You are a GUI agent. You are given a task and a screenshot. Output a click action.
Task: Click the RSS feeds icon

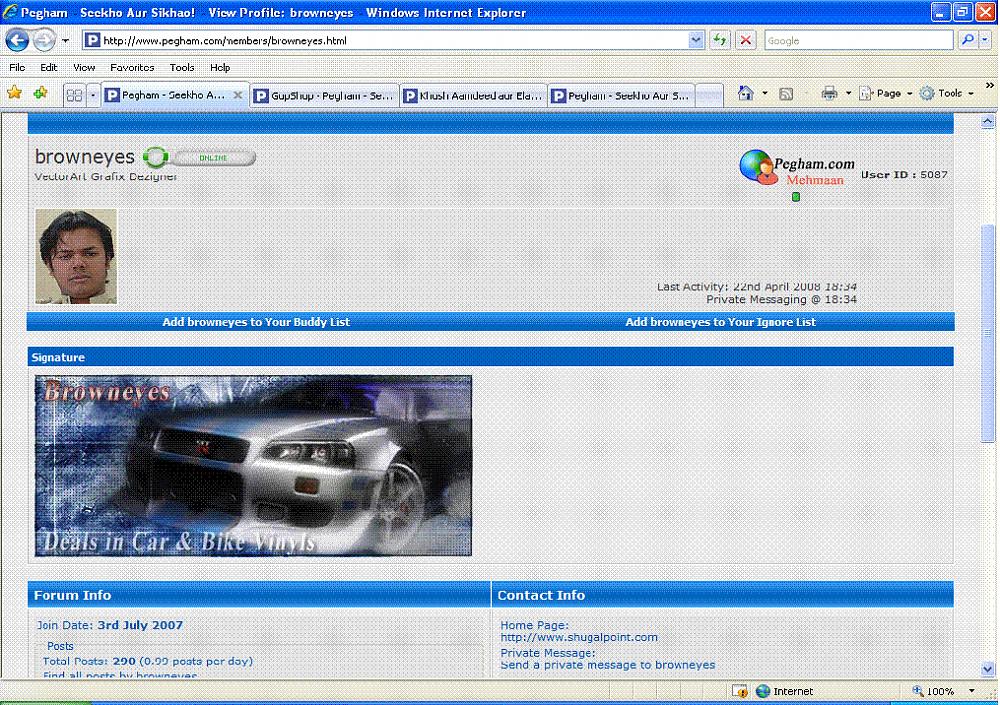786,93
